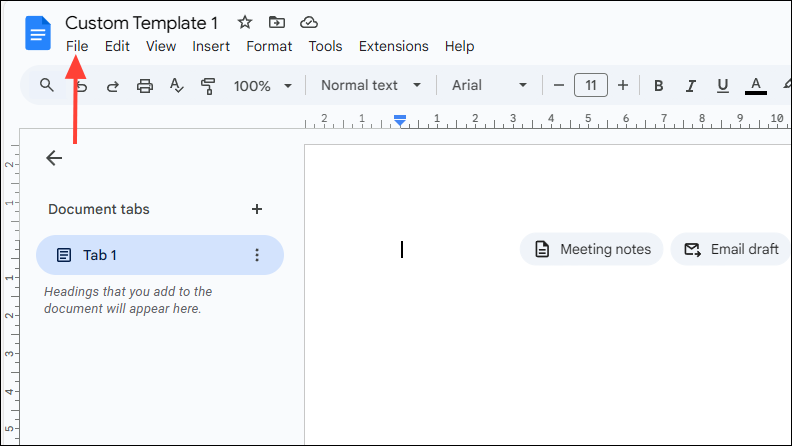Click the font size input field
Screen dimensions: 792x446
tap(591, 86)
